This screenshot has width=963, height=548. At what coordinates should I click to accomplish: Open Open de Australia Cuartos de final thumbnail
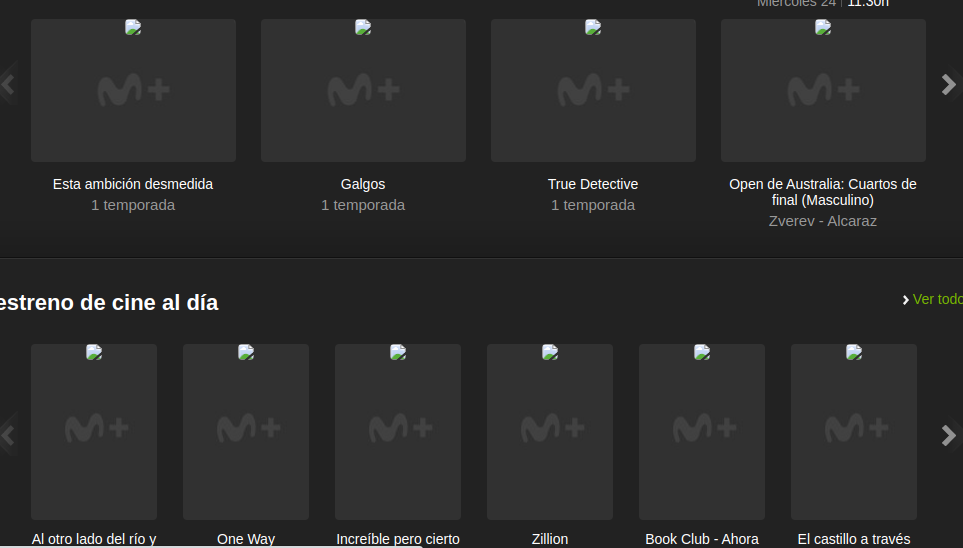tap(823, 90)
